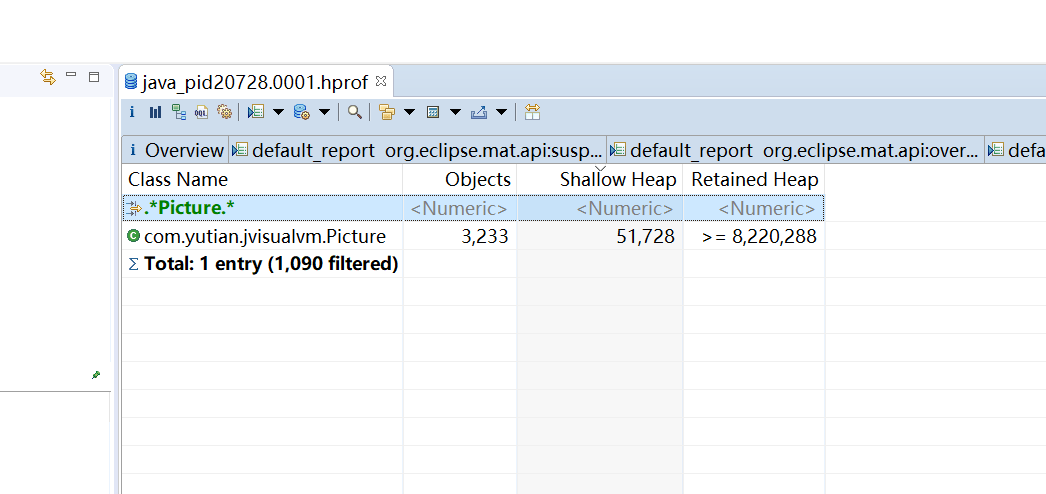Open the OQL Query Browser

tap(201, 112)
